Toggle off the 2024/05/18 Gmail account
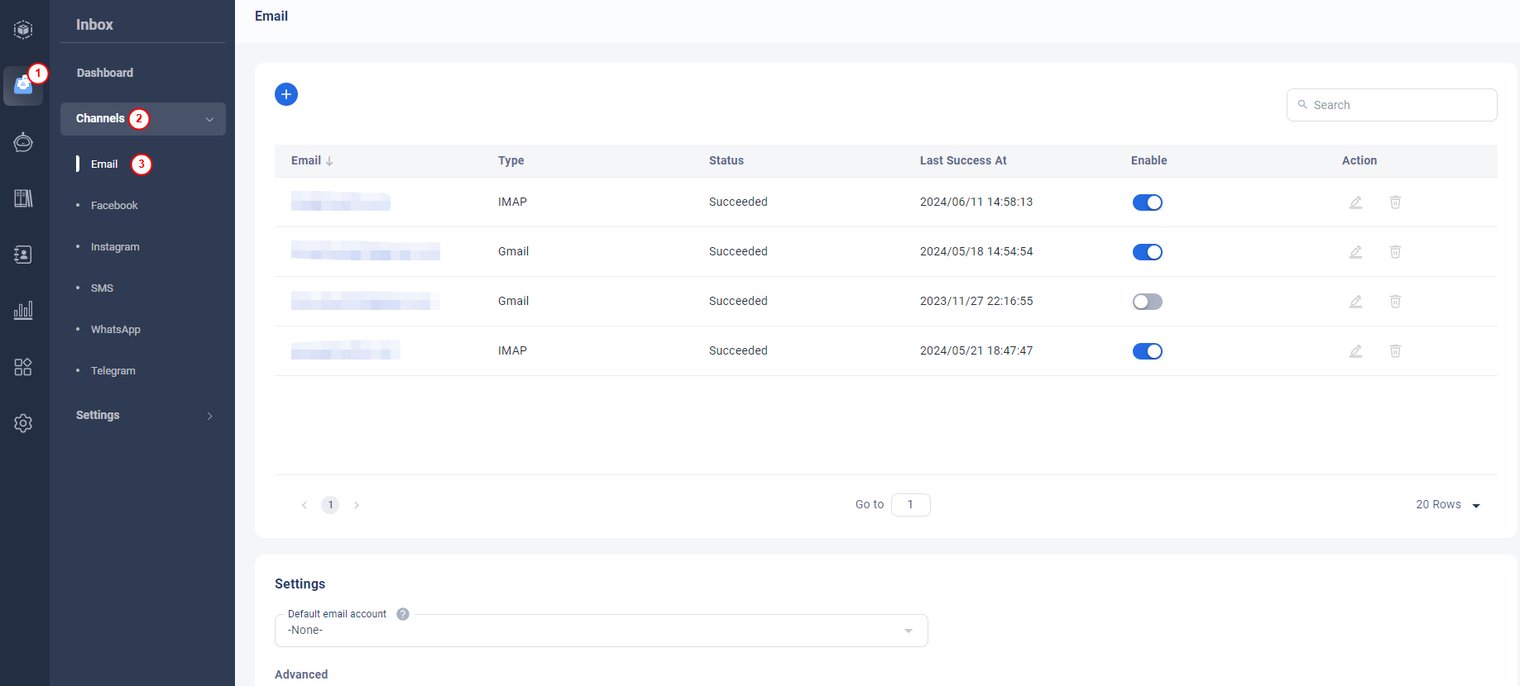This screenshot has width=1520, height=686. 1147,252
